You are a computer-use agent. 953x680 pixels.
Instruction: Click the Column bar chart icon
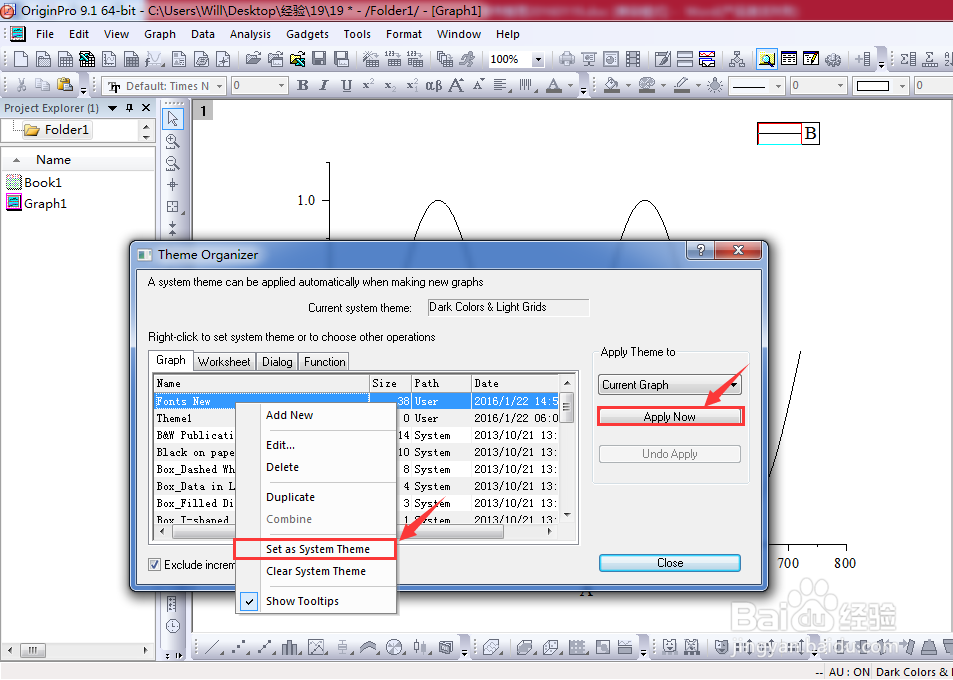(292, 648)
